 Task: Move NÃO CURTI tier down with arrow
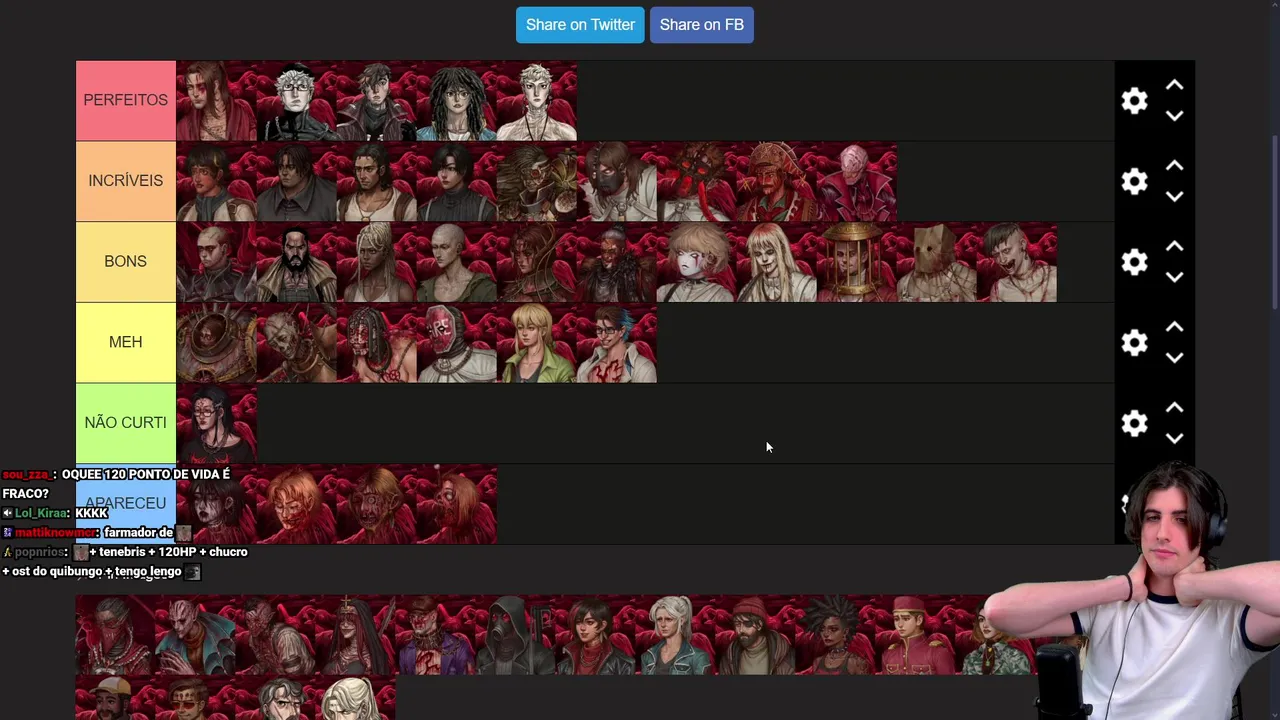point(1175,438)
